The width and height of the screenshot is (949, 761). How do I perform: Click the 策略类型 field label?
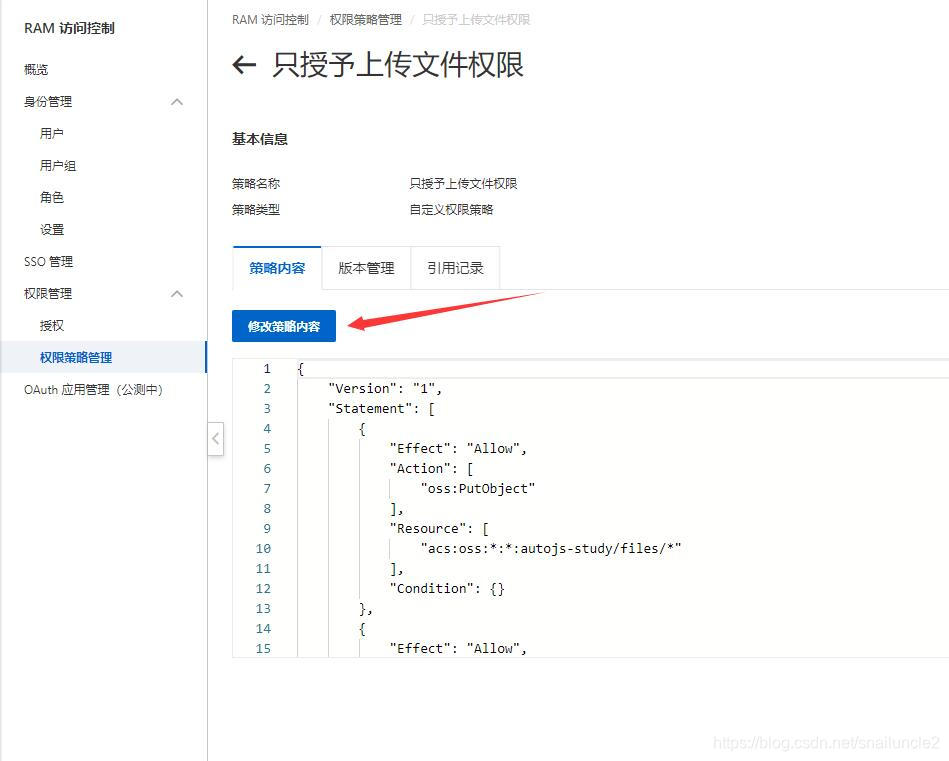tap(256, 209)
